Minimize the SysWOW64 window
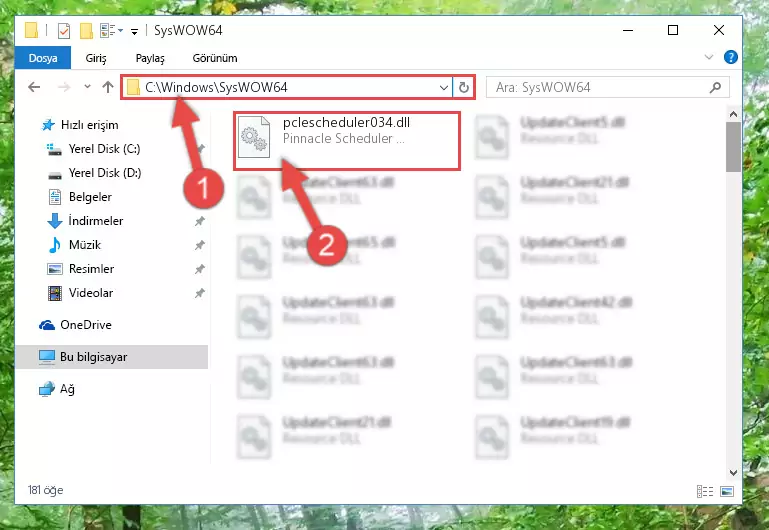Viewport: 769px width, 530px height. click(x=628, y=30)
